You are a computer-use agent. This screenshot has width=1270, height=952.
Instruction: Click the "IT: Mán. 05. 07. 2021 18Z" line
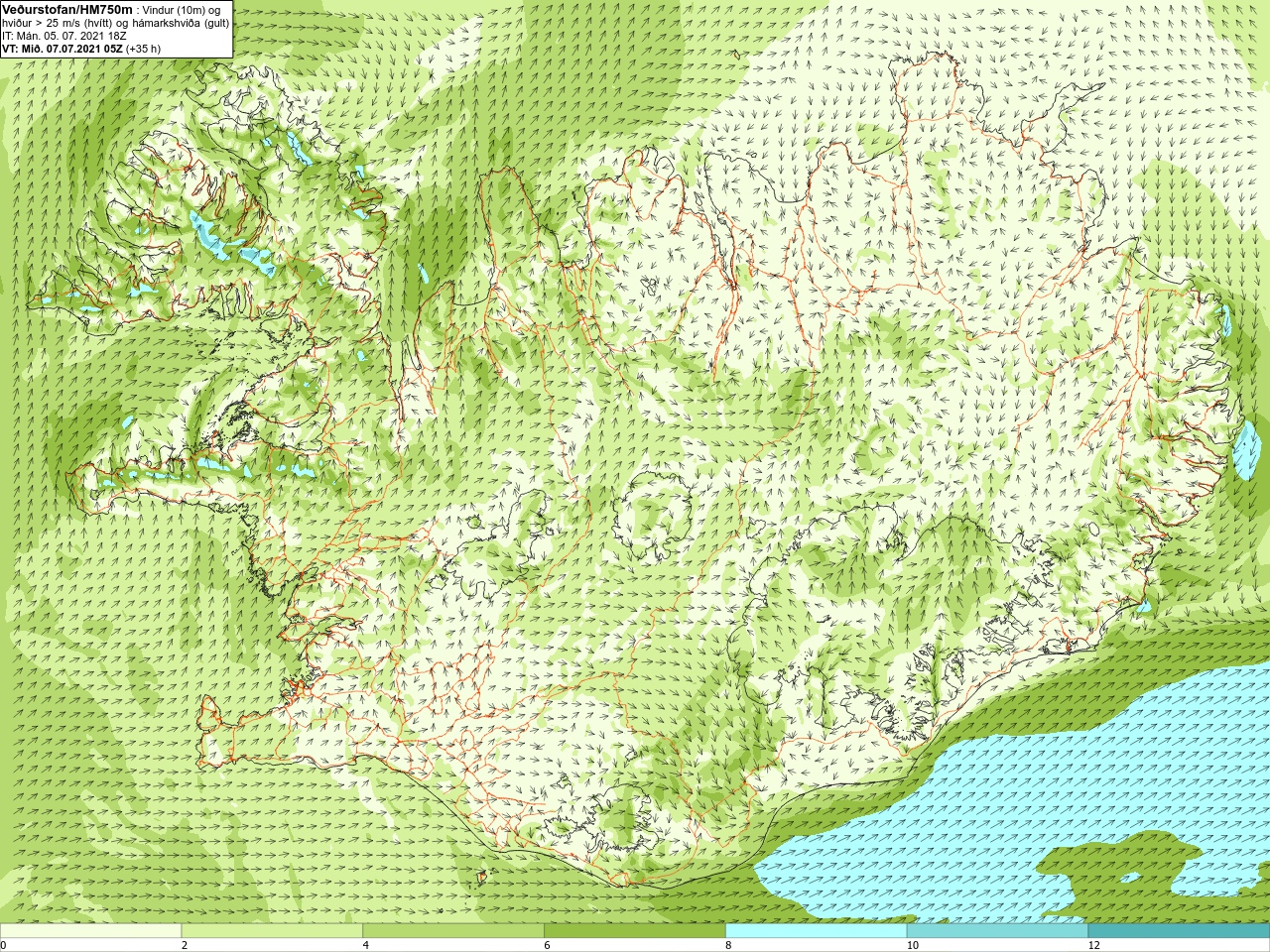(x=64, y=36)
